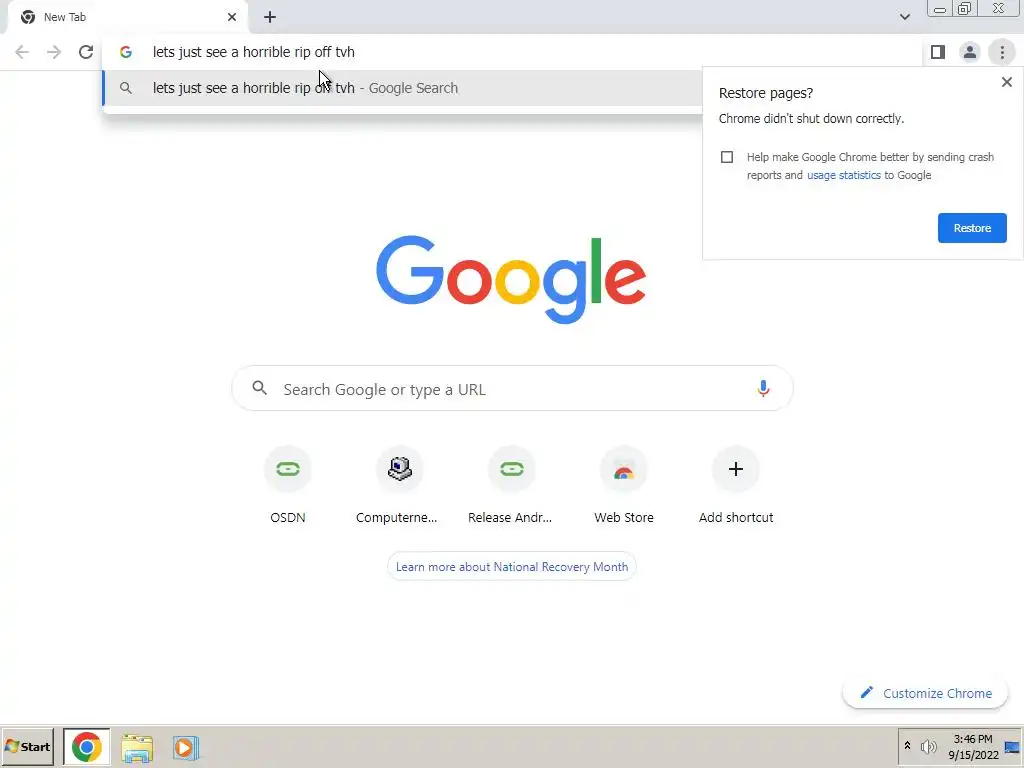Click the browser Forward arrow
This screenshot has width=1024, height=768.
click(54, 52)
